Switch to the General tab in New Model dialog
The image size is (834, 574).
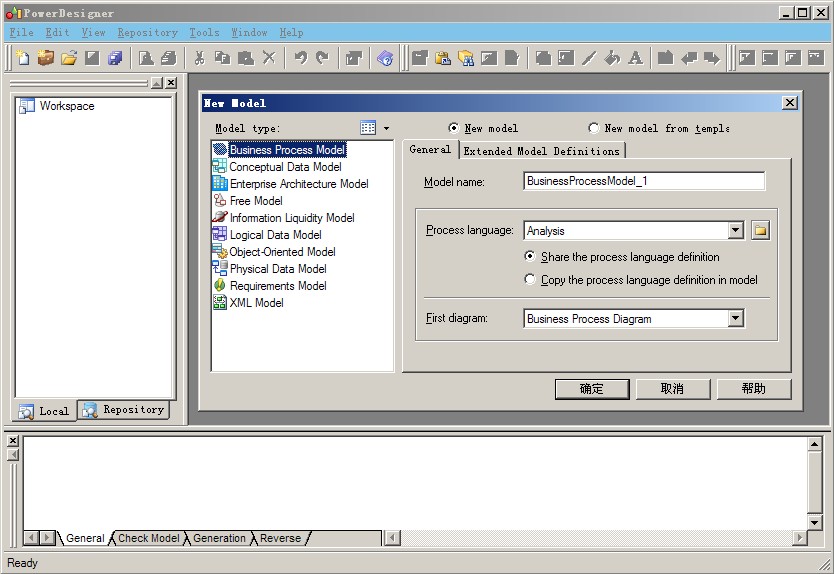pos(430,149)
